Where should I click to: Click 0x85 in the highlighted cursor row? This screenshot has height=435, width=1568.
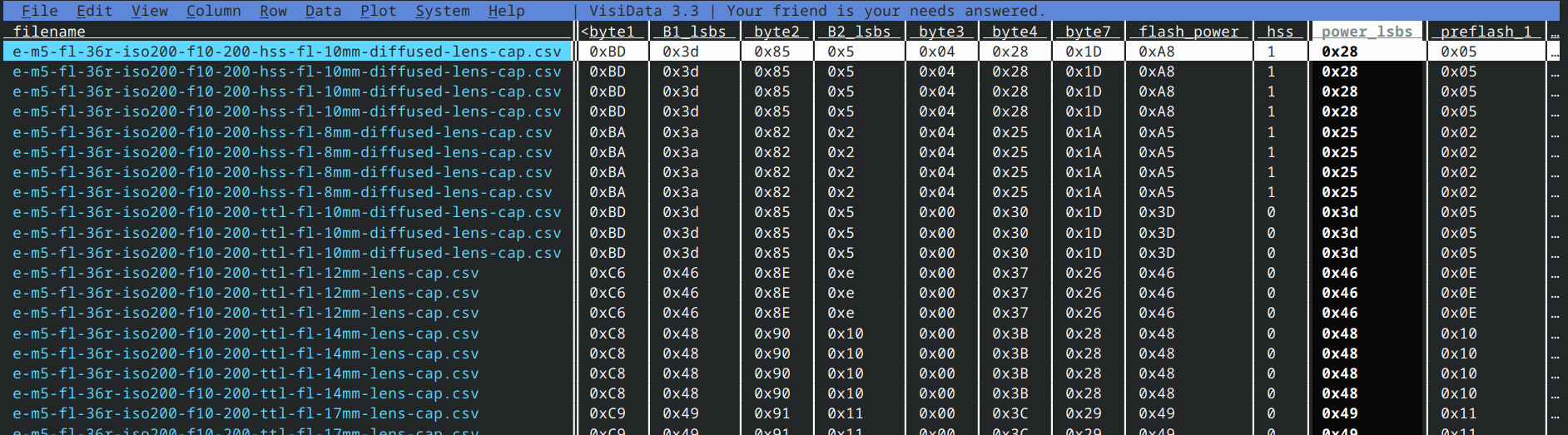772,52
